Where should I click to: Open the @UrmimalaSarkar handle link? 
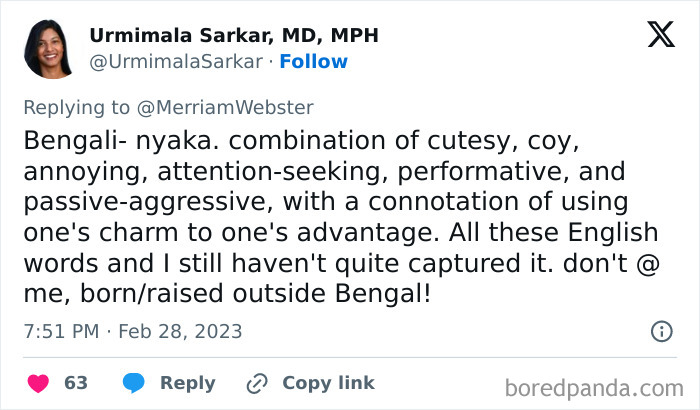tap(176, 62)
